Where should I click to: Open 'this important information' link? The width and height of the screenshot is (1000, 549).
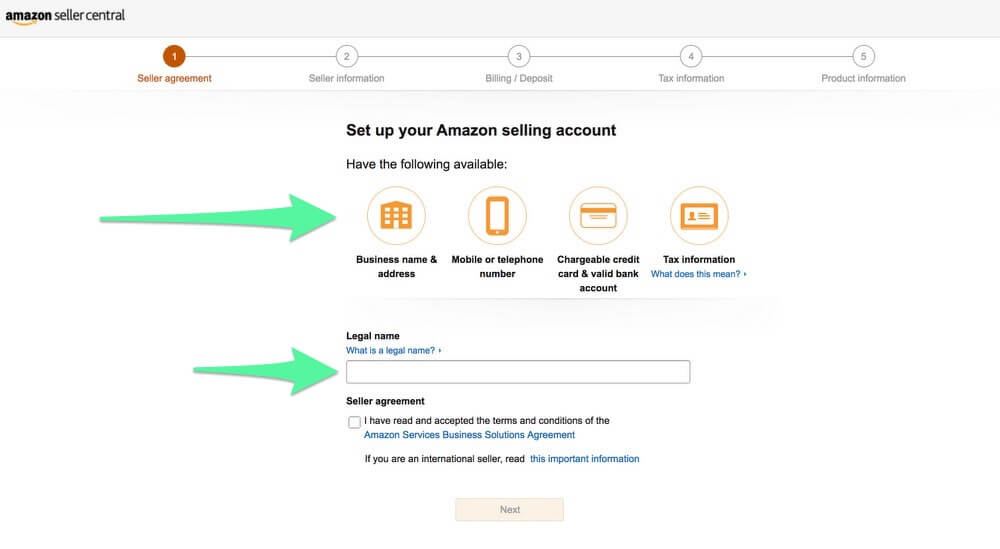click(584, 458)
